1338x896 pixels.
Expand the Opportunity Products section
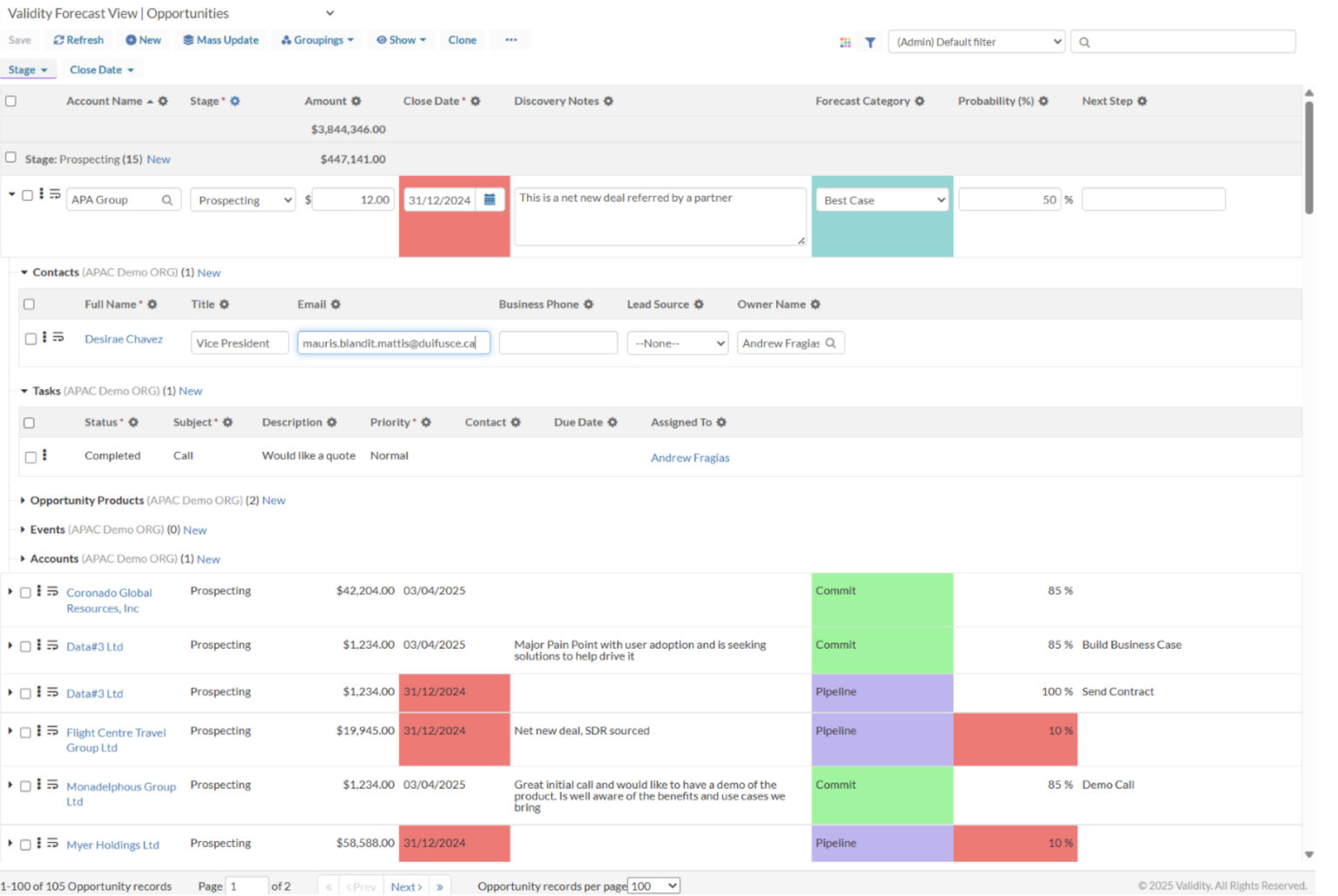[x=22, y=501]
